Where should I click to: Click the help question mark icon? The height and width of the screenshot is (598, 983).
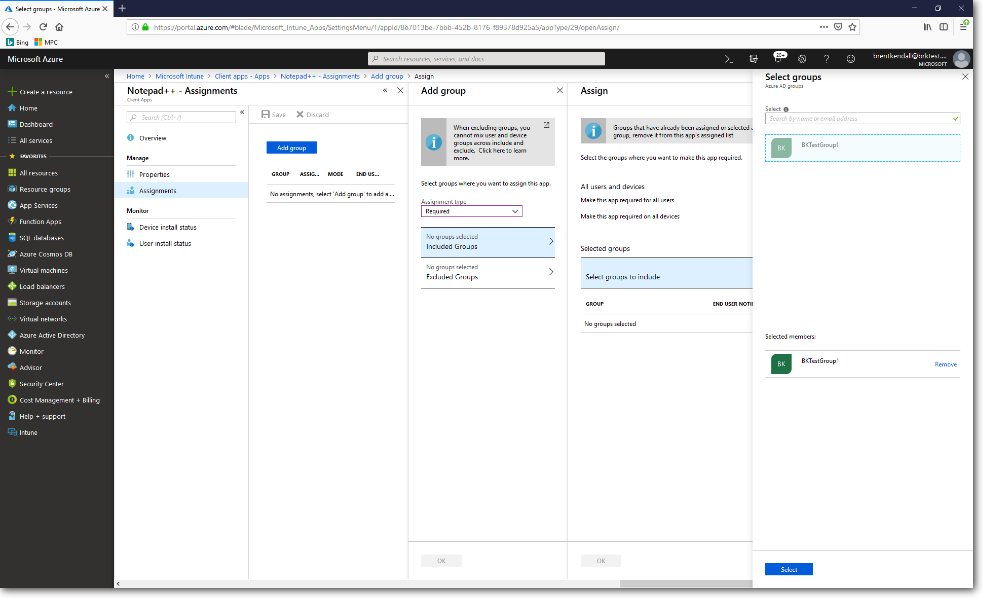[x=826, y=59]
